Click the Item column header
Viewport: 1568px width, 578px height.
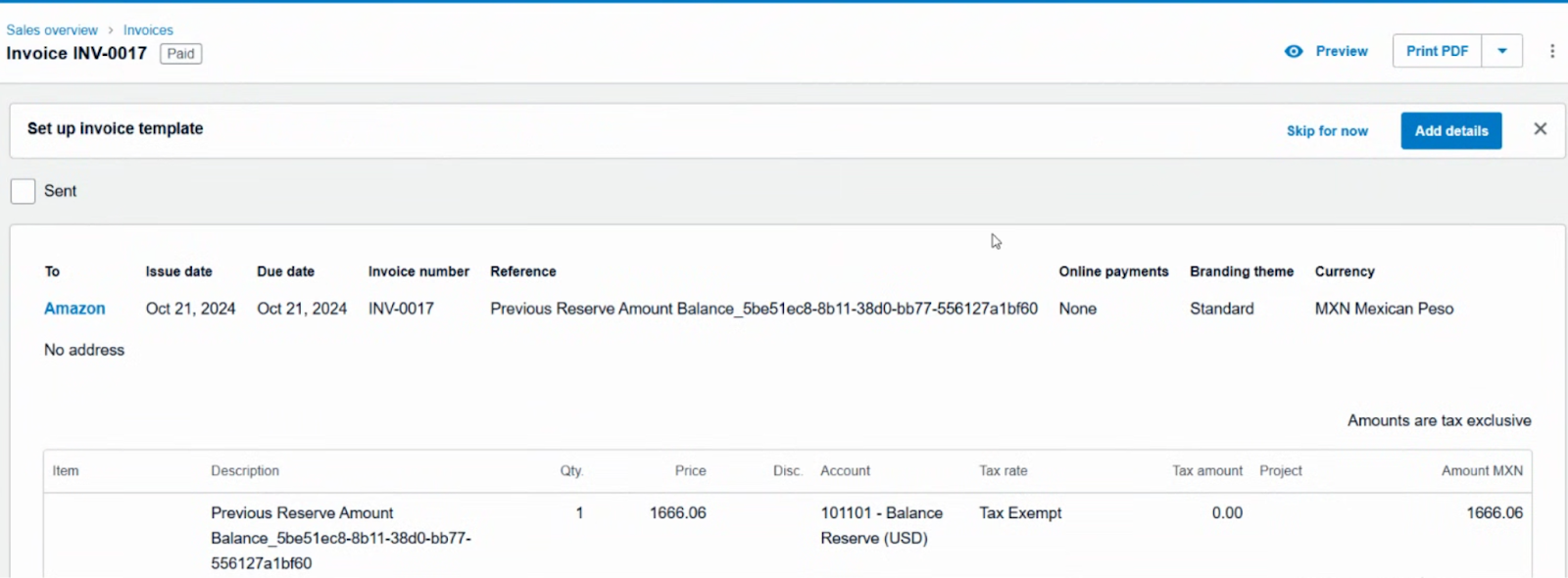pos(66,471)
